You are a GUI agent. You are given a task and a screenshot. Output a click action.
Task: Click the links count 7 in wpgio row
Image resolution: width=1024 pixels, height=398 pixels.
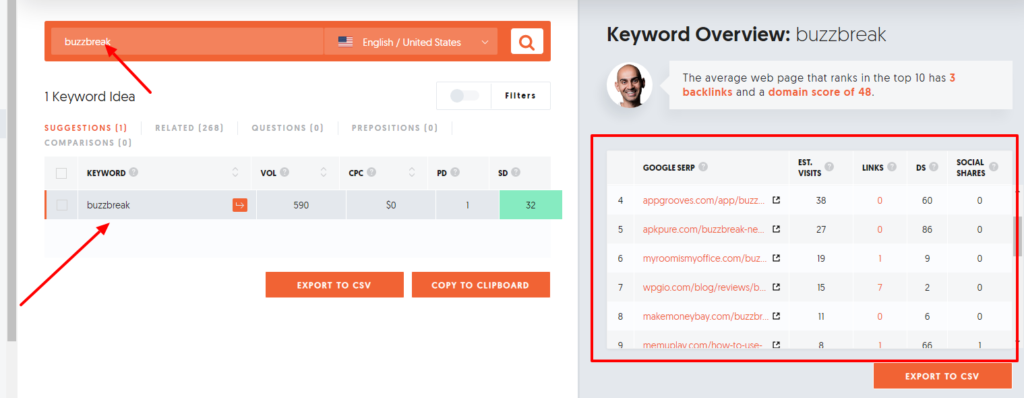pos(880,287)
